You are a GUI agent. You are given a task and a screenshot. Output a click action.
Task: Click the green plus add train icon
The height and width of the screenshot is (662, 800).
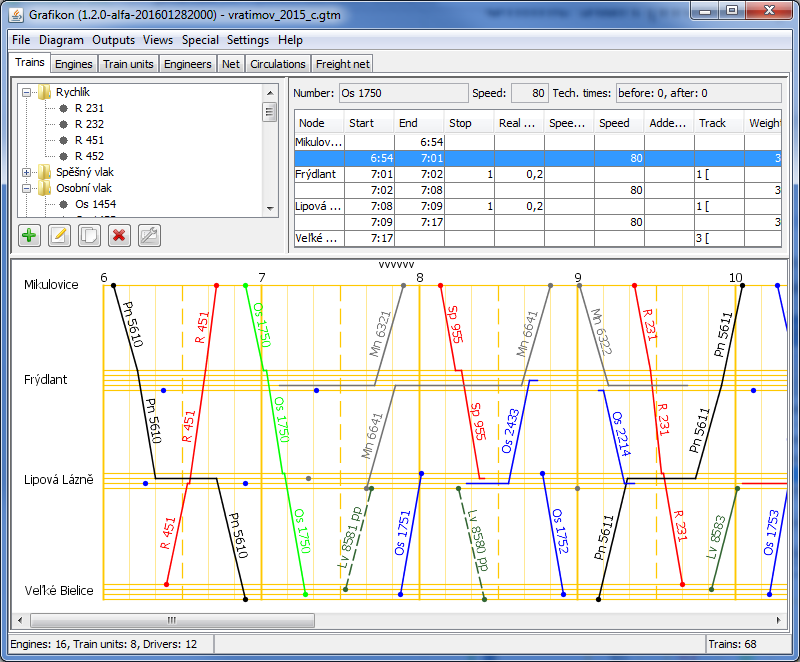29,236
